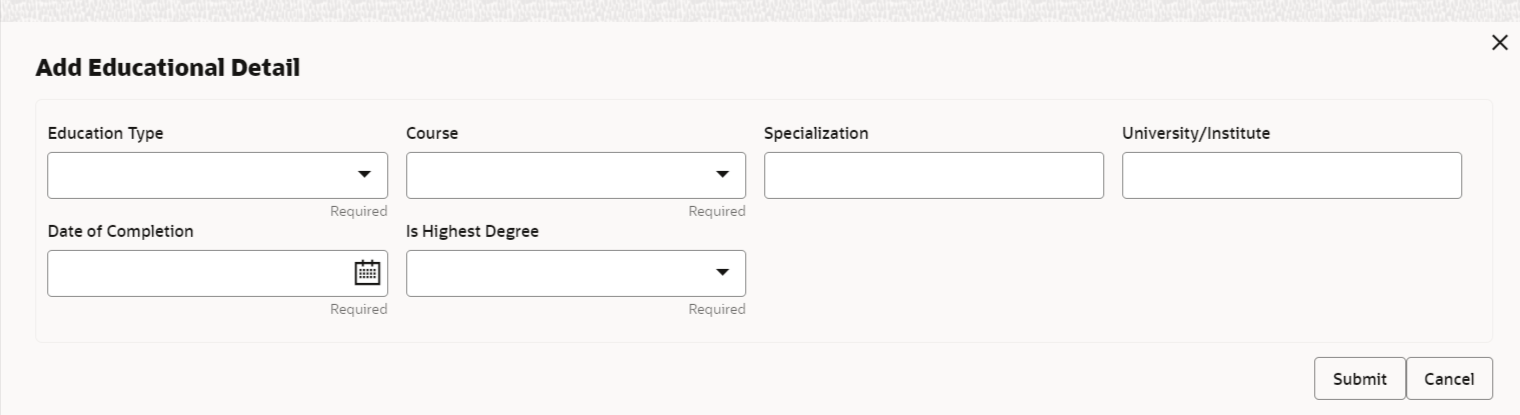Screen dimensions: 1520x415
Task: Focus the Date of Completion text input
Action: coord(195,273)
